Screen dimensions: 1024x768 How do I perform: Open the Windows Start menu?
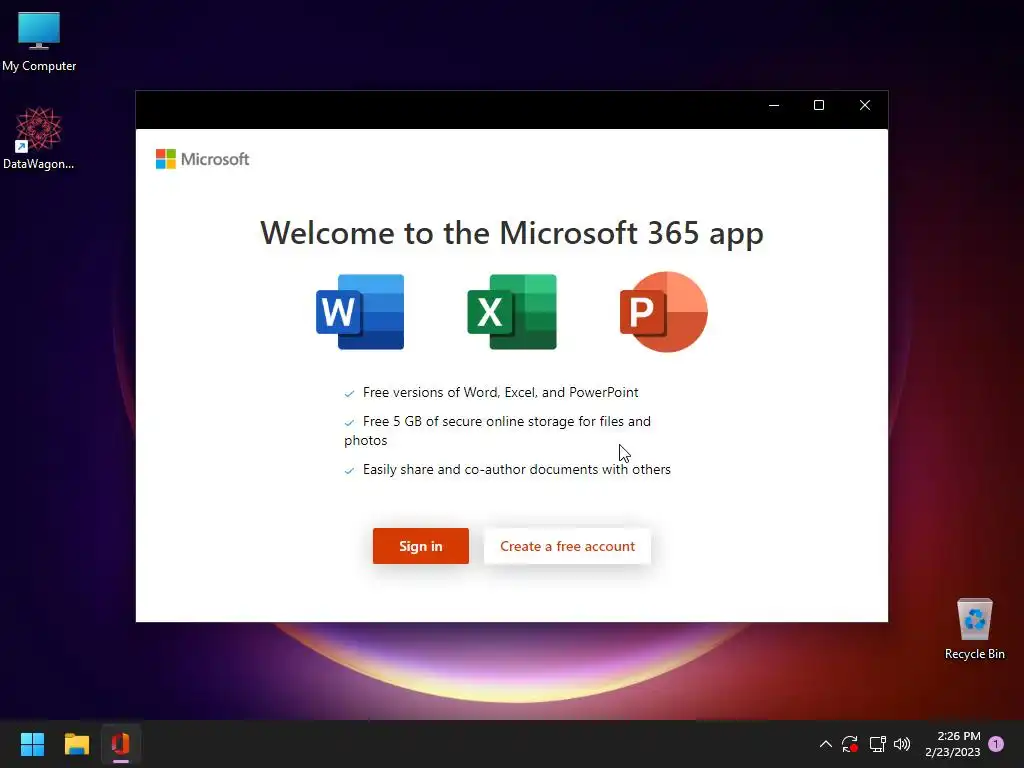coord(32,744)
